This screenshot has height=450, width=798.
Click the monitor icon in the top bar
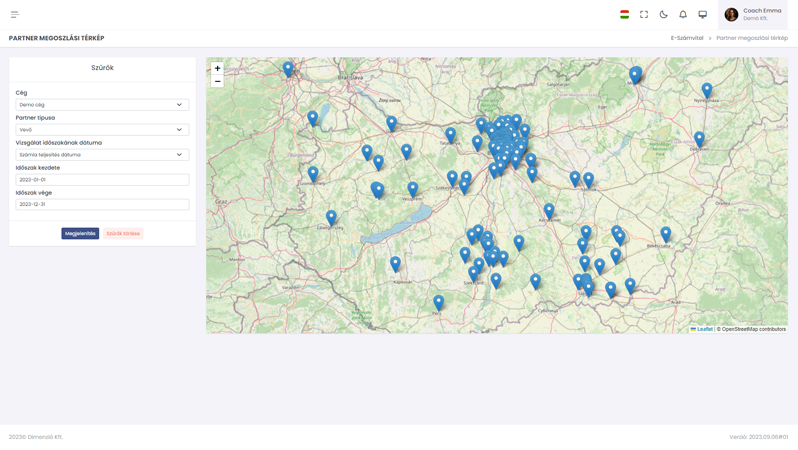[702, 15]
